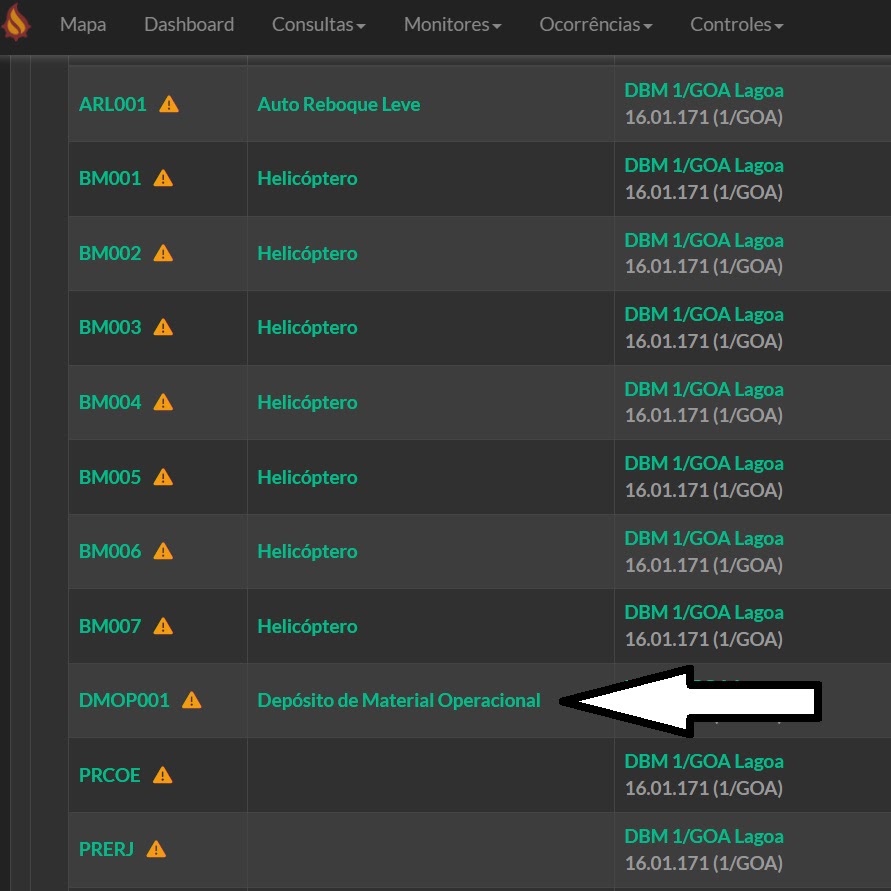Viewport: 891px width, 891px height.
Task: Open DBM 1/GOA Lagoa in BM007 row
Action: point(703,613)
